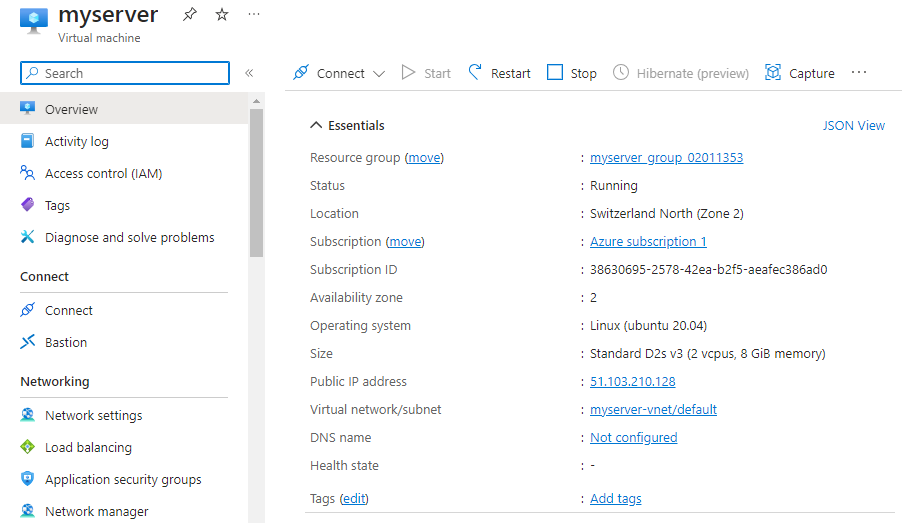
Task: Pin myserver to dashboard with pin icon
Action: tap(189, 14)
